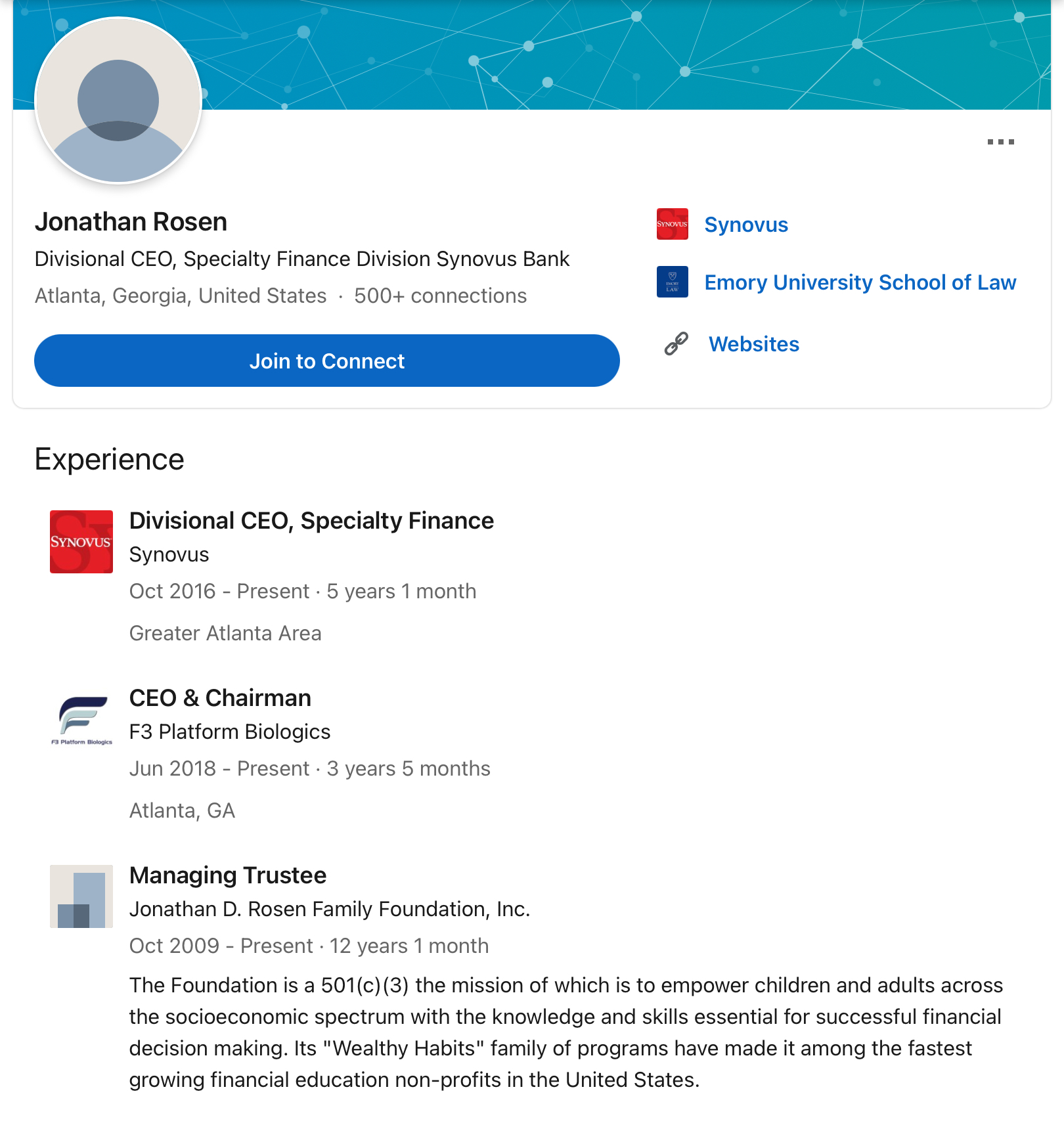
Task: Open the three-dot more options menu
Action: [1000, 142]
